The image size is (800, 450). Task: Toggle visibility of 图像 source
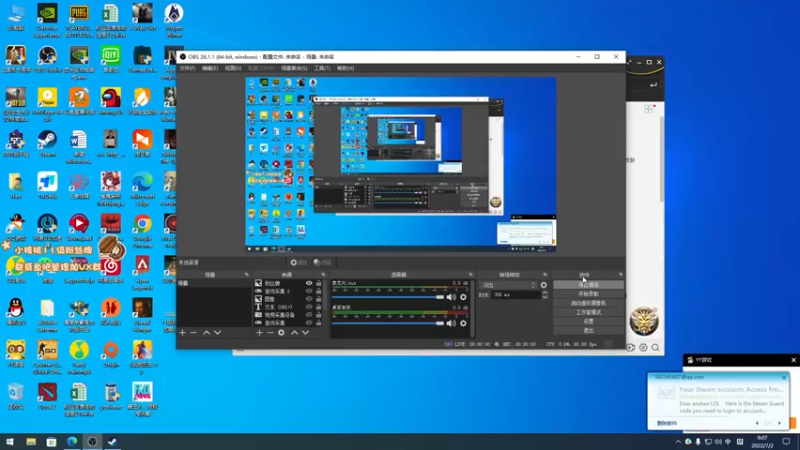pyautogui.click(x=309, y=299)
